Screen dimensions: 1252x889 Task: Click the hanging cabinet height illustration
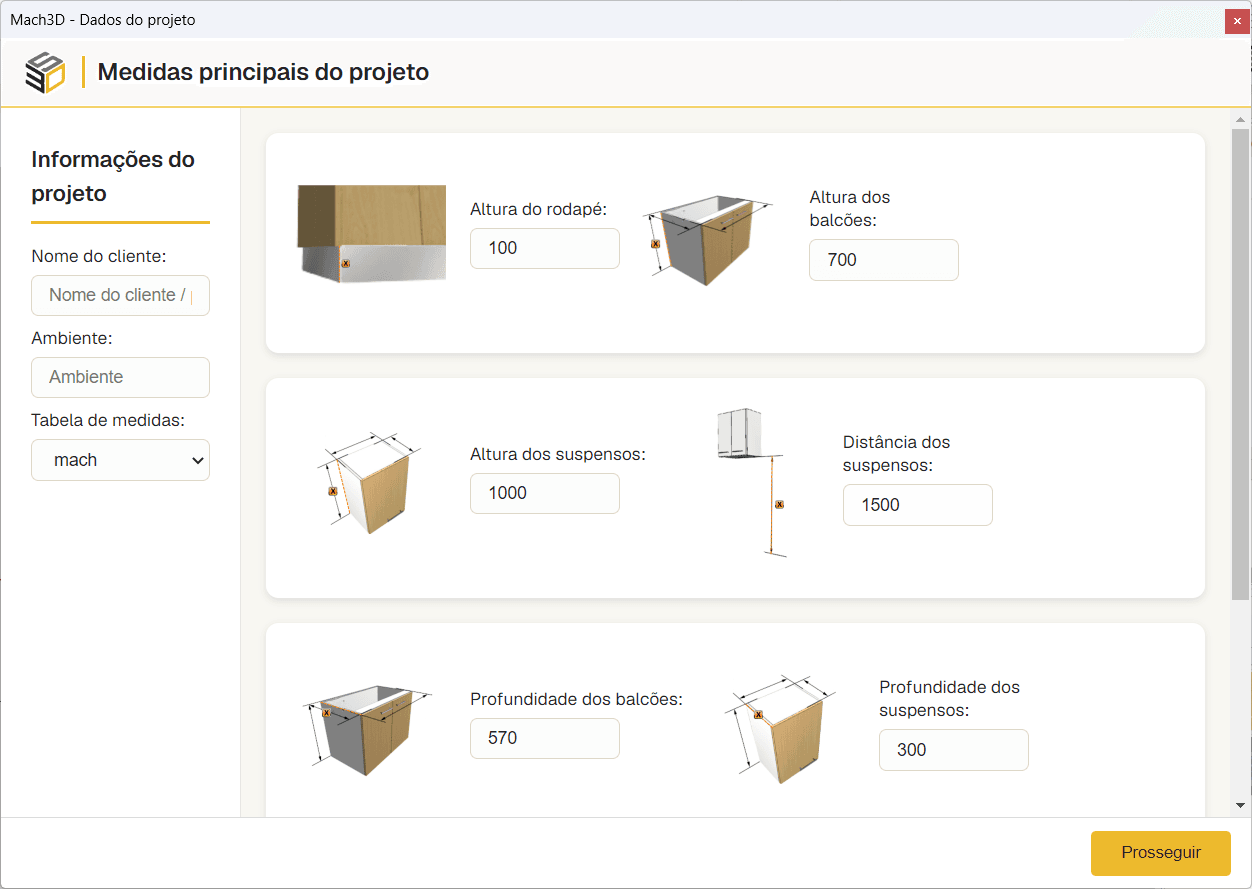coord(369,483)
